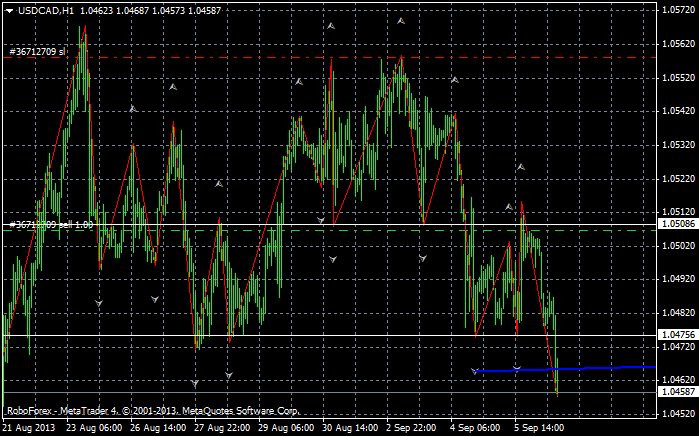Select the #36712709 sell 1.00 order label
Screen dimensions: 699x436
[x=51, y=225]
